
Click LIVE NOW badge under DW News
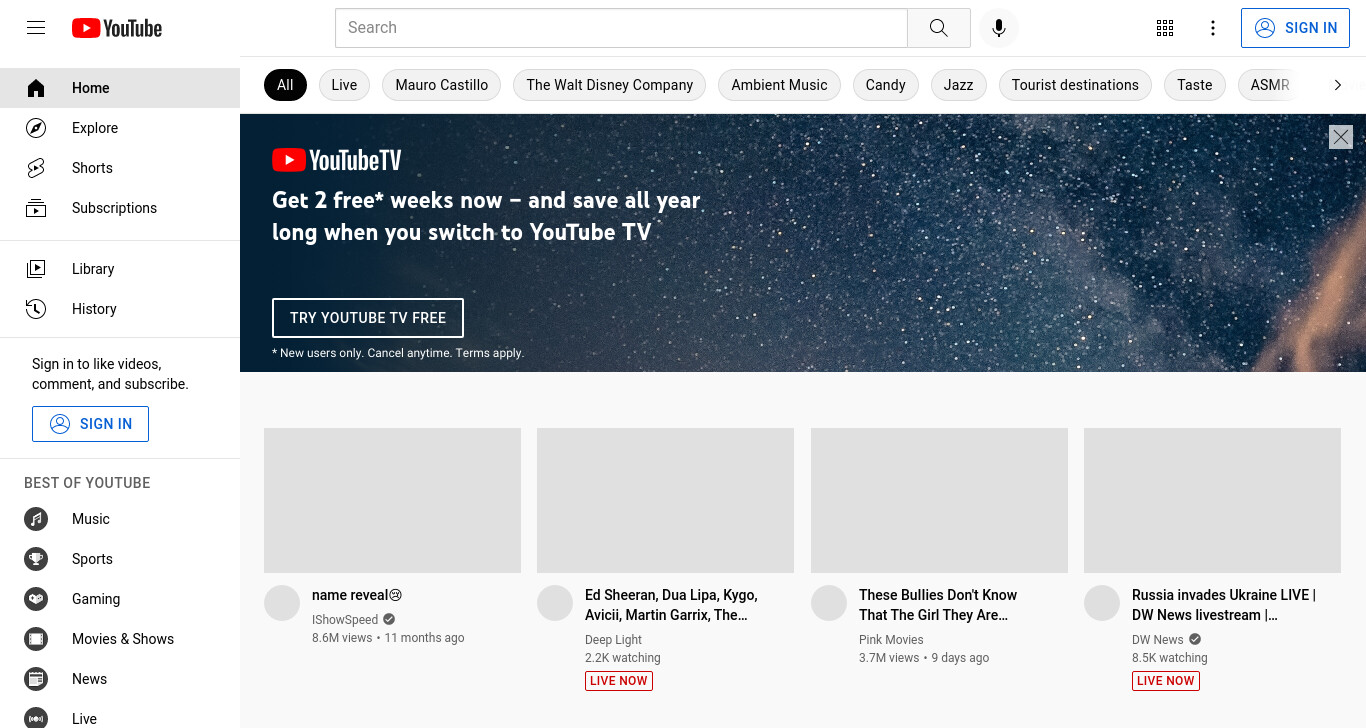pos(1166,681)
